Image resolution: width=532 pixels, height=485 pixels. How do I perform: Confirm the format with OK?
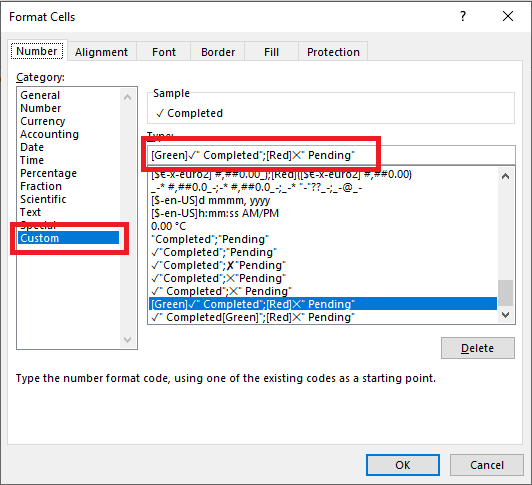tap(403, 465)
